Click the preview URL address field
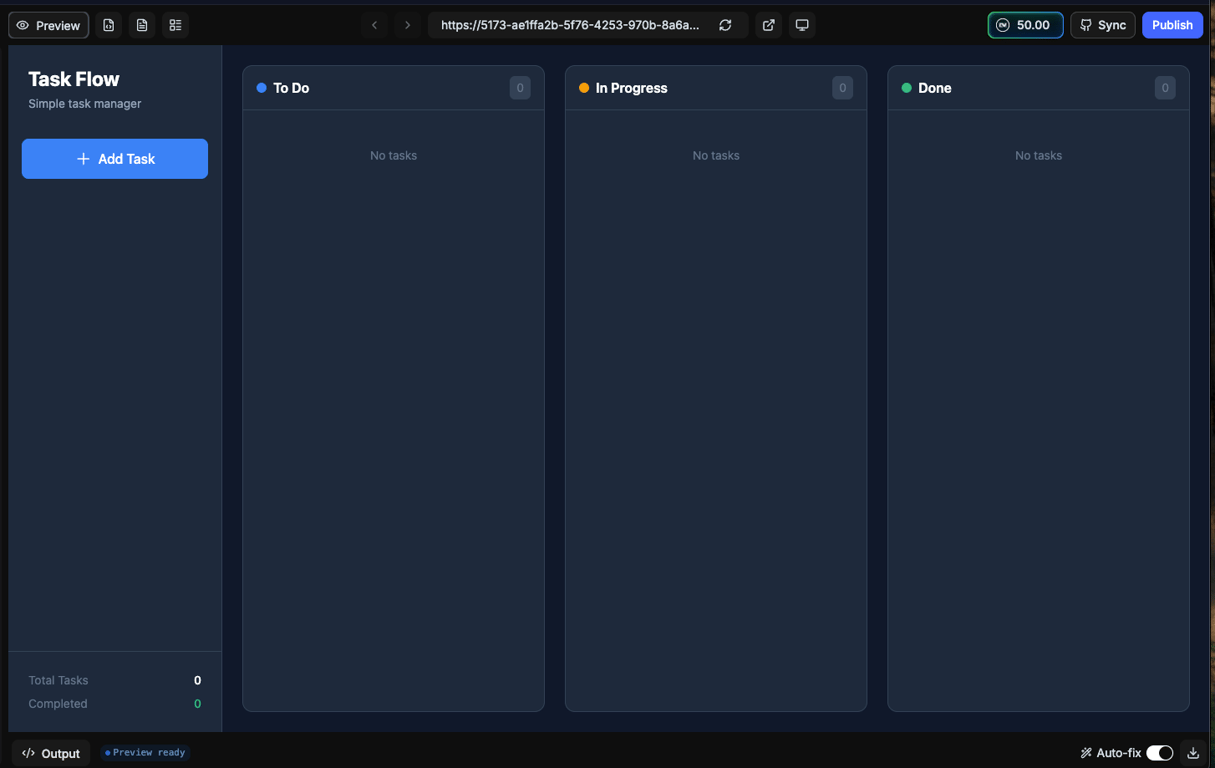This screenshot has width=1215, height=768. coord(570,25)
